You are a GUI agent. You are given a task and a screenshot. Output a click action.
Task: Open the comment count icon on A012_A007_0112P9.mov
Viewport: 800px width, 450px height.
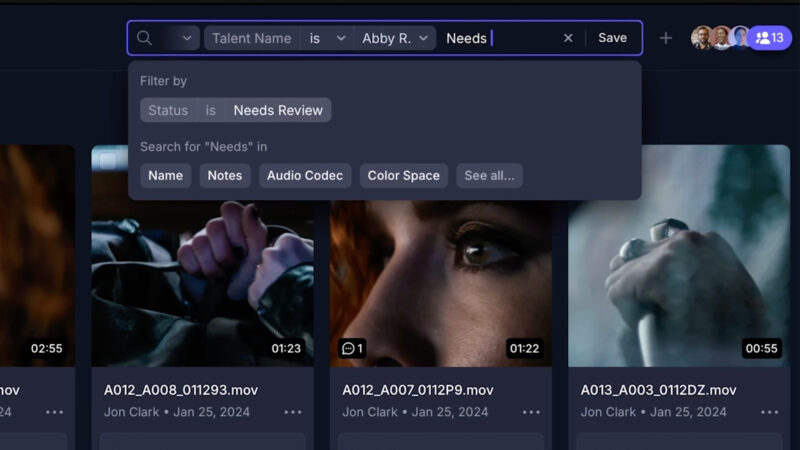[x=353, y=348]
